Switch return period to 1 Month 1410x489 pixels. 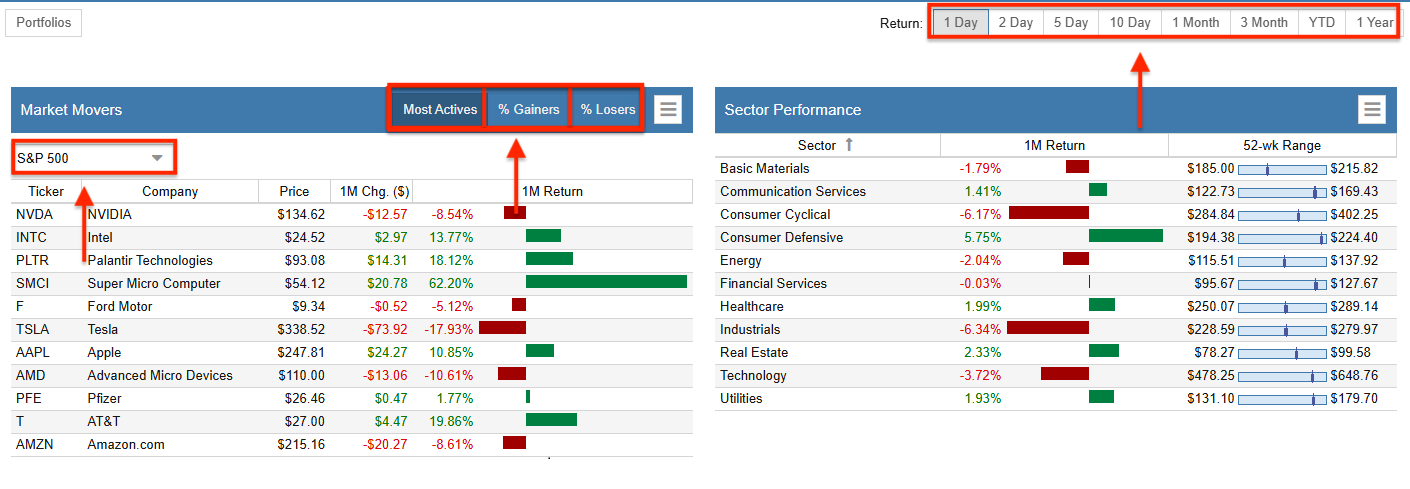tap(1195, 22)
